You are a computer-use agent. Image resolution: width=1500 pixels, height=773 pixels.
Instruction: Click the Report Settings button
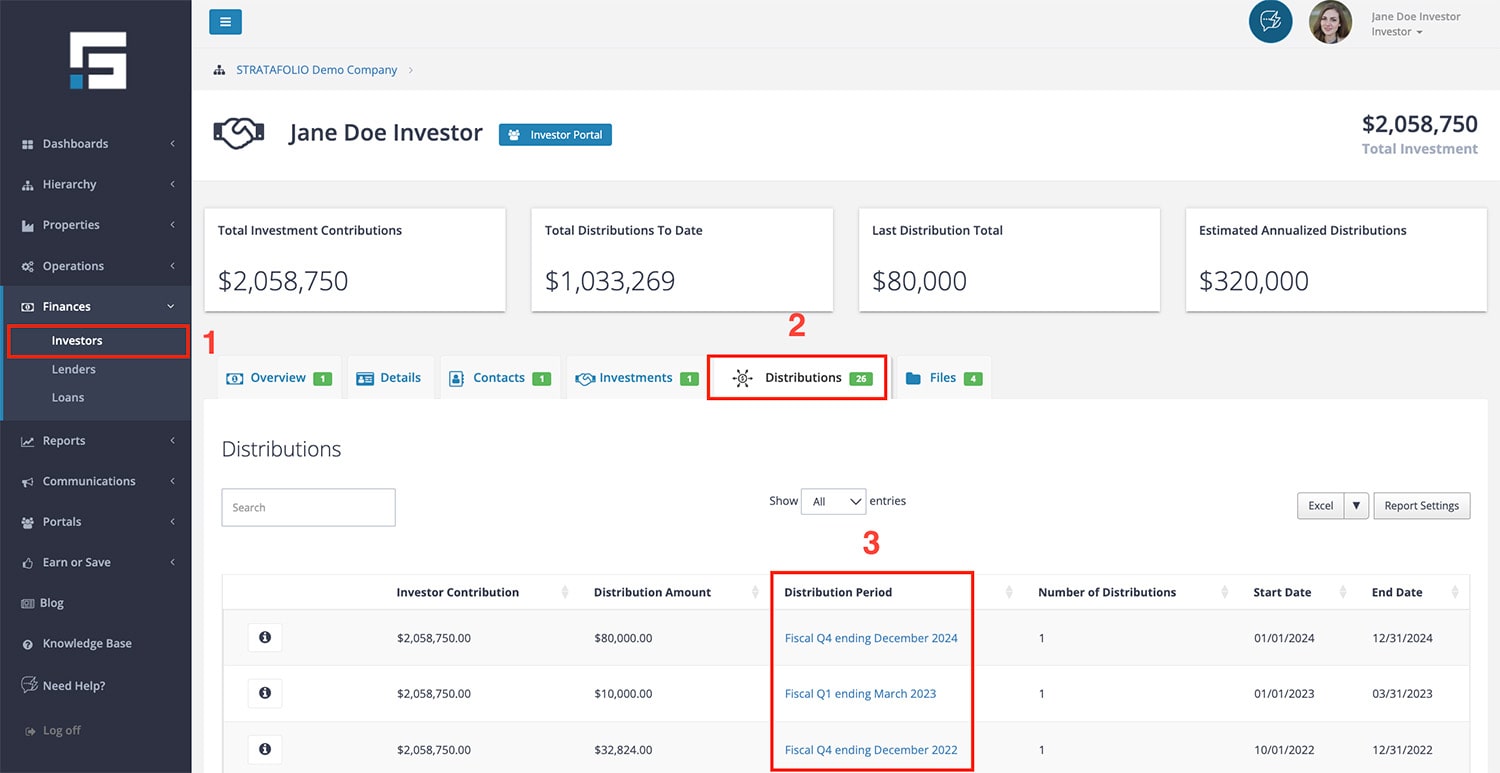click(1421, 506)
